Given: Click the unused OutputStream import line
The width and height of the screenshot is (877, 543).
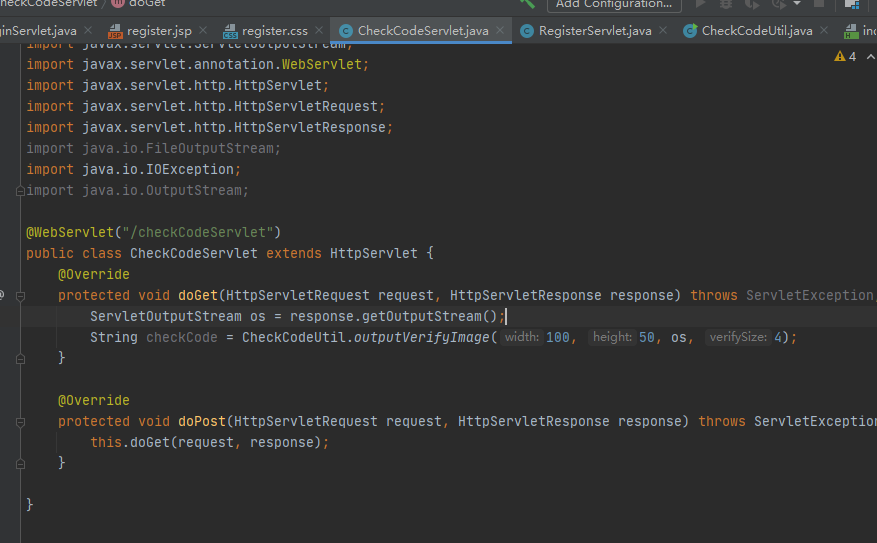Looking at the screenshot, I should [x=137, y=190].
